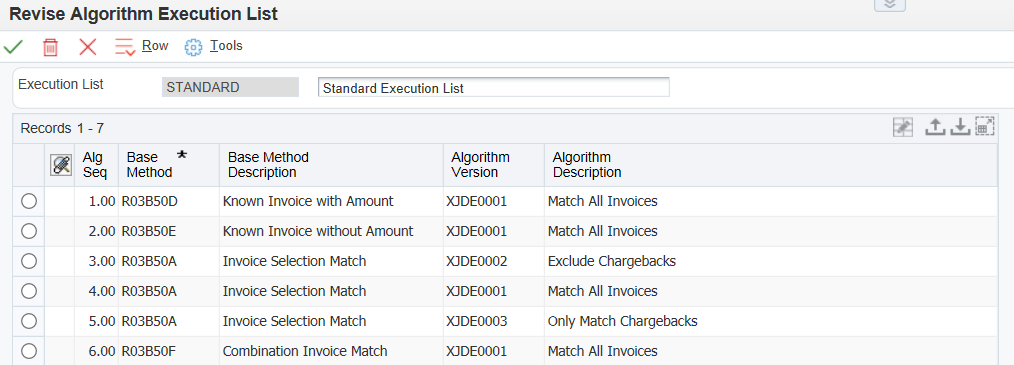
Task: Click the Known Invoice with Amount cell
Action: (331, 201)
